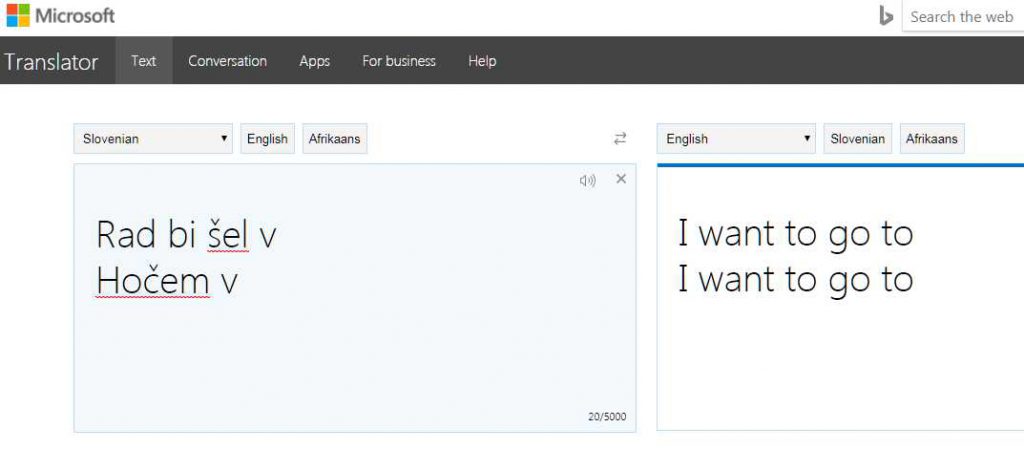Viewport: 1024px width, 449px height.
Task: Select For business in navigation bar
Action: click(398, 61)
